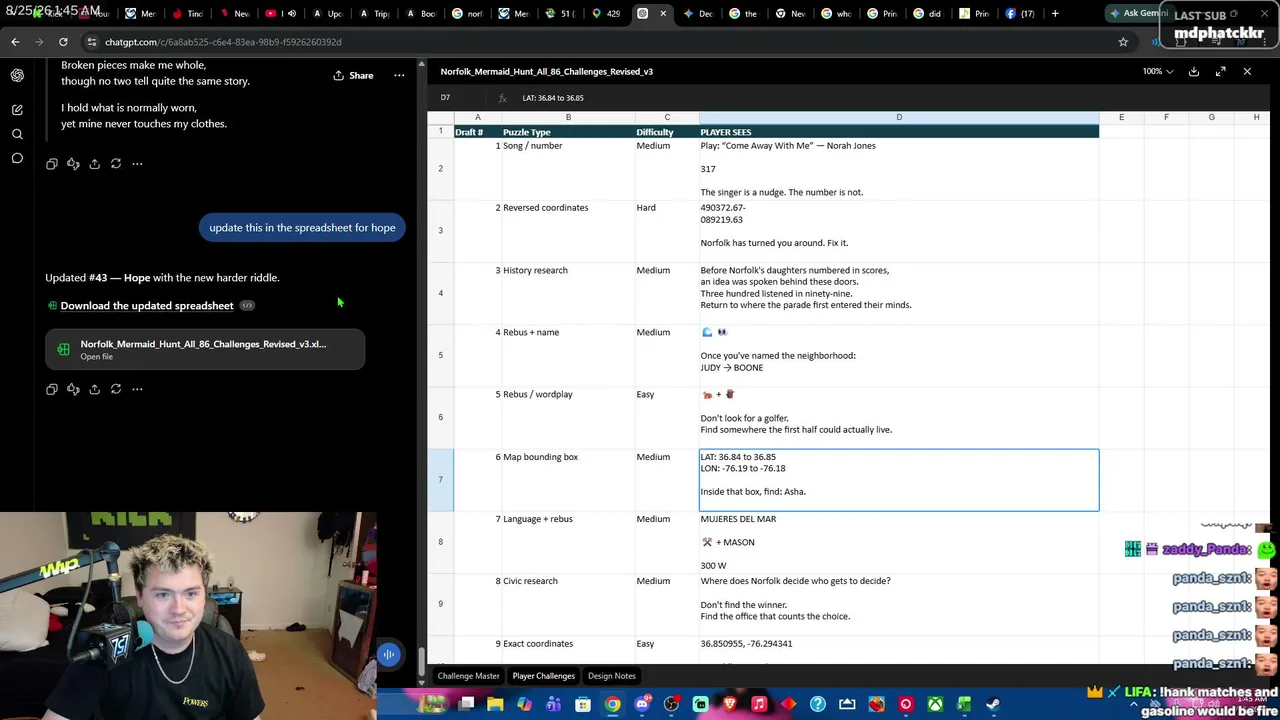Open File Explorer from the taskbar
The image size is (1280, 720).
495,704
